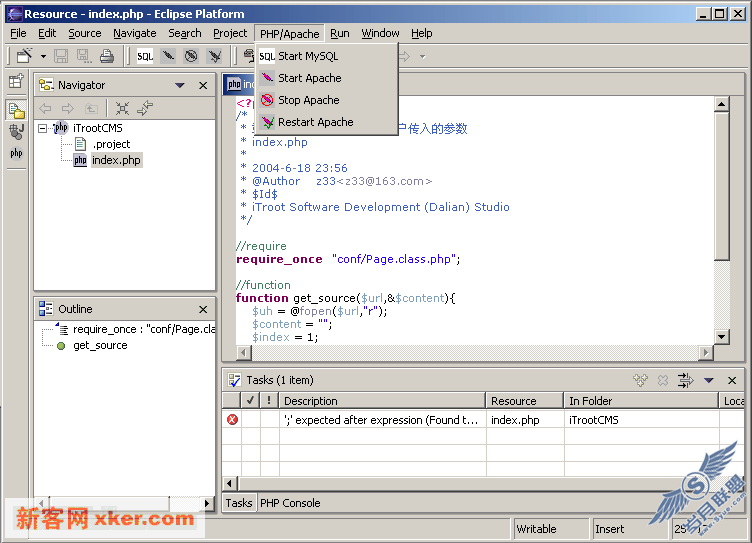Click the Navigator Up one level icon
Image resolution: width=752 pixels, height=543 pixels.
[91, 108]
